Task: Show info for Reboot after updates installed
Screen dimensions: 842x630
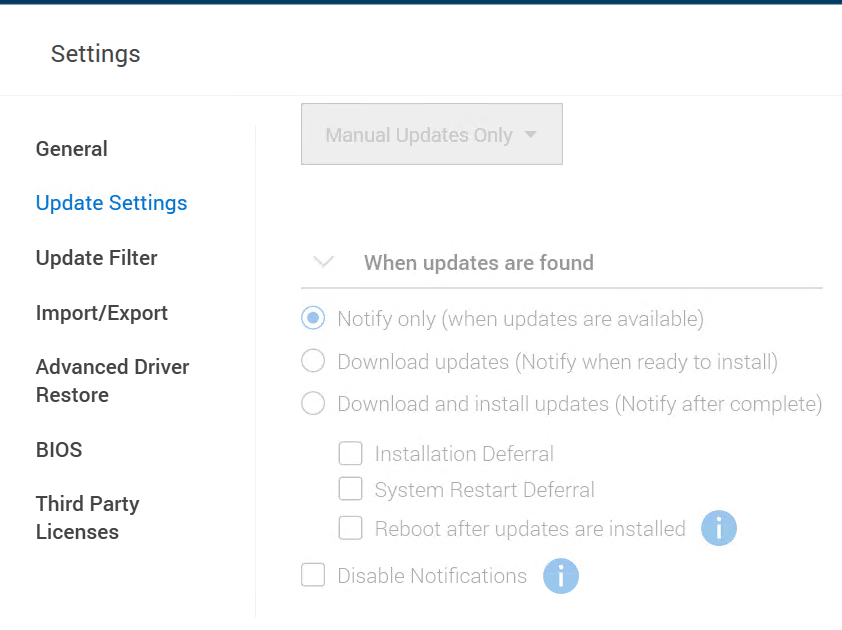Action: [x=718, y=528]
